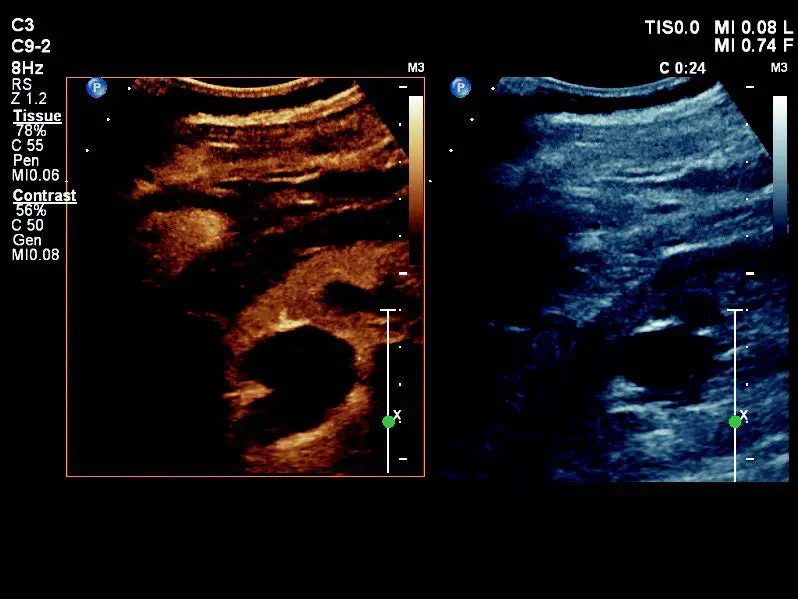Select the Tissue settings heading
This screenshot has height=599, width=798.
(37, 116)
